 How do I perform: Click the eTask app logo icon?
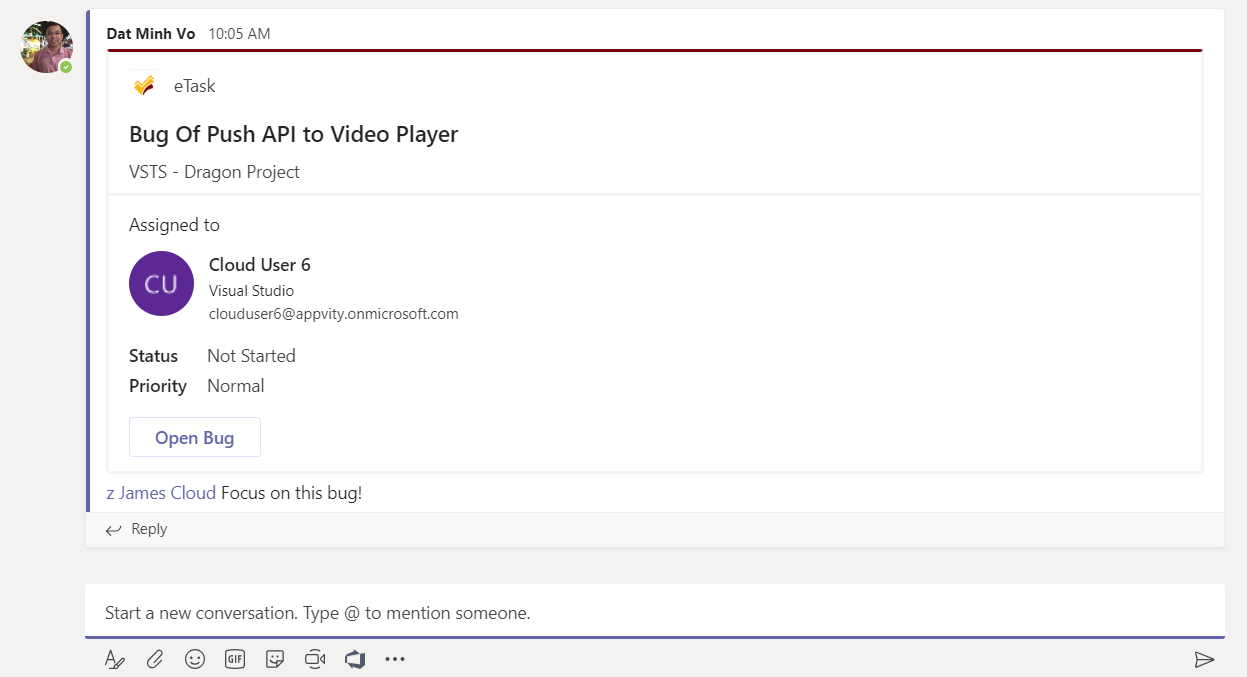(x=144, y=86)
